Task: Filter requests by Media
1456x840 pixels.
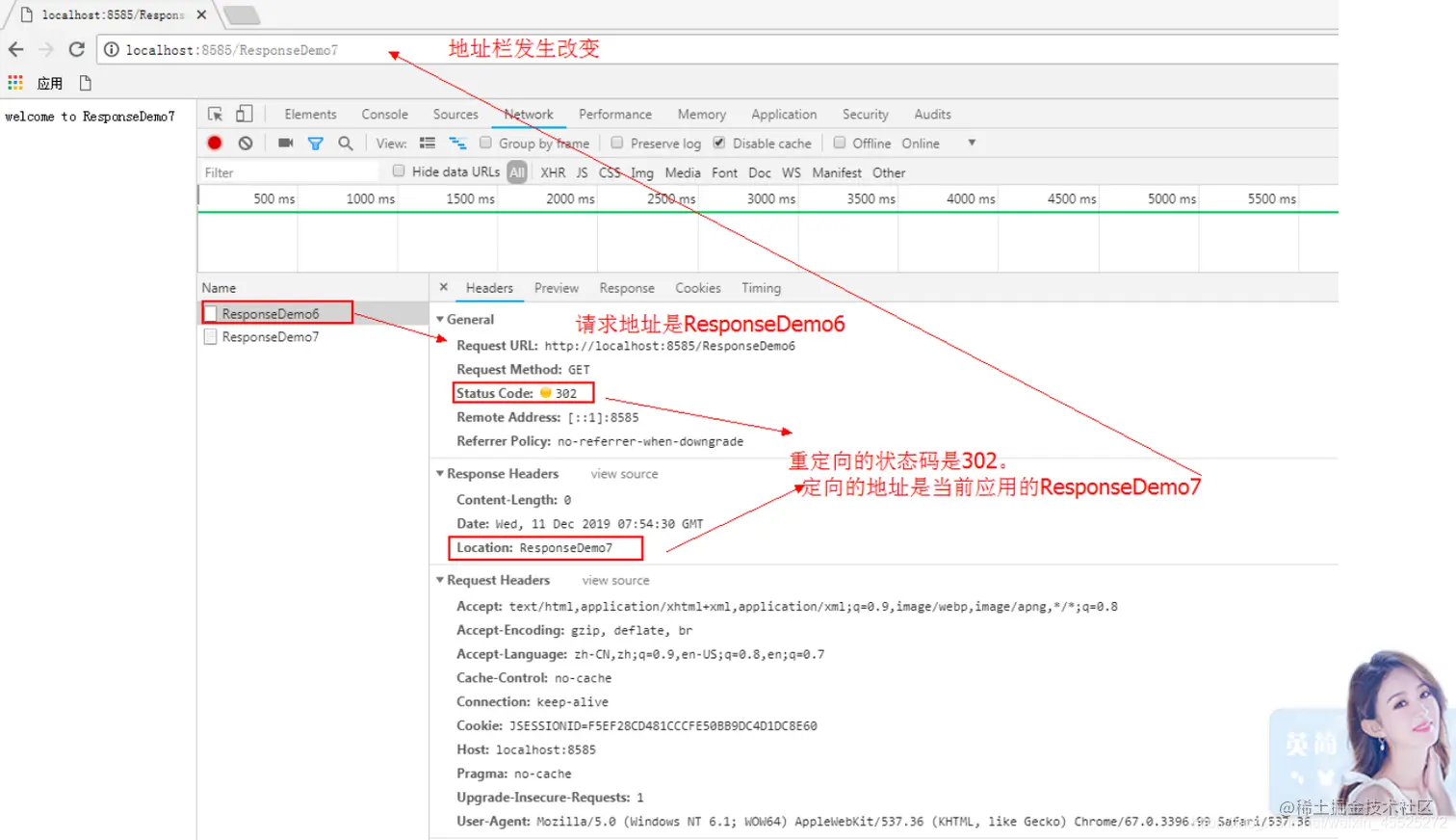Action: tap(683, 172)
